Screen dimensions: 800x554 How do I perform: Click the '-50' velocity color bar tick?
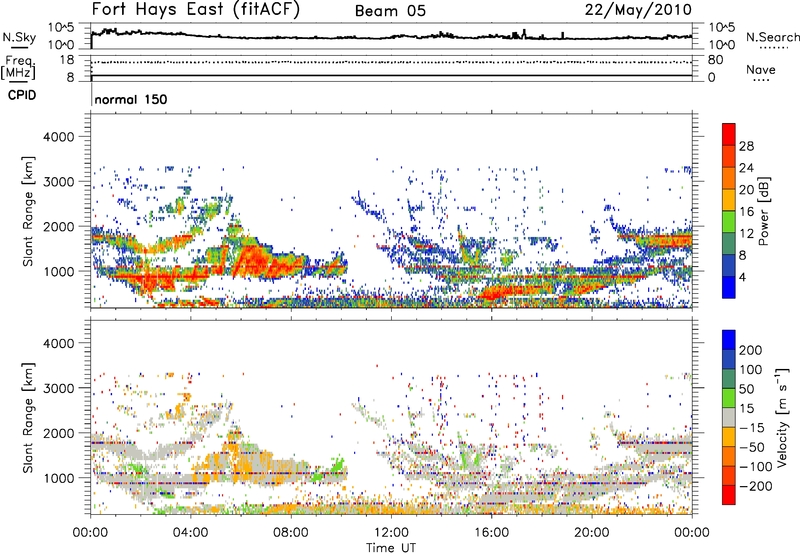752,447
